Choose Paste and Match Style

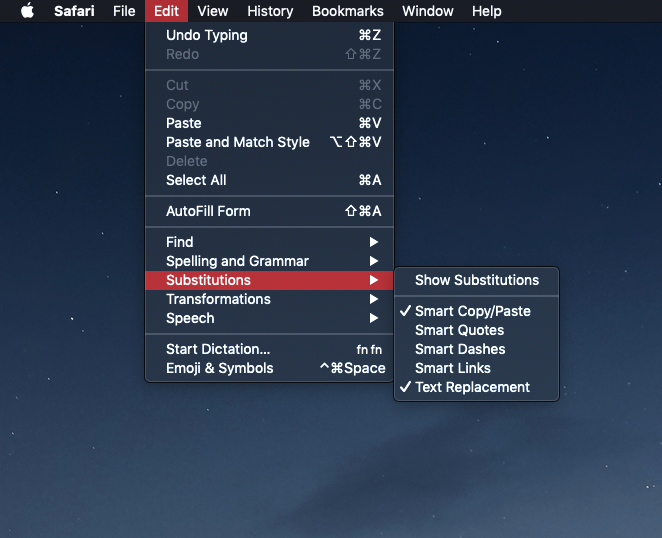click(269, 142)
